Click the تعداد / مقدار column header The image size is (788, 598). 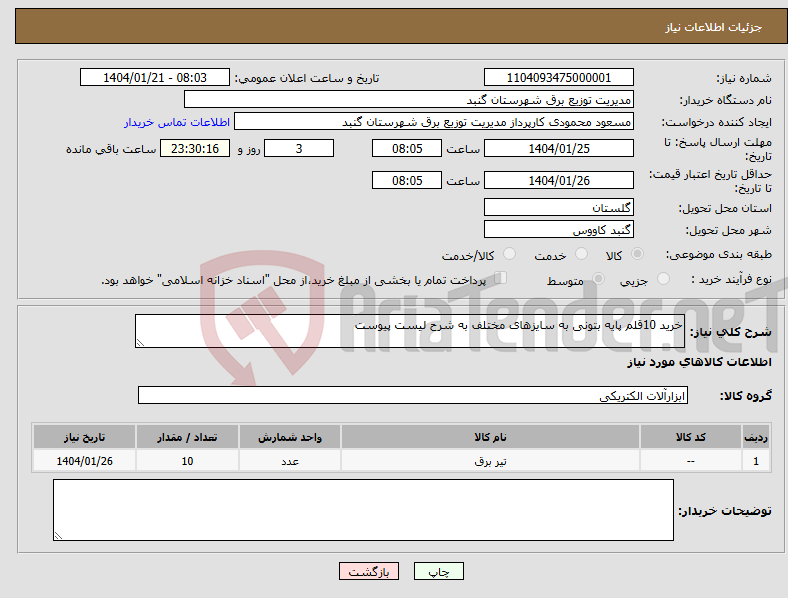point(187,437)
